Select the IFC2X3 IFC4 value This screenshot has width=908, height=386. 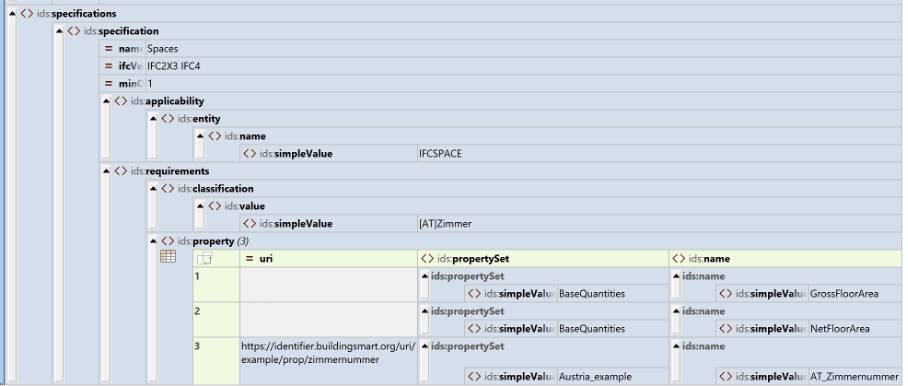pyautogui.click(x=523, y=67)
